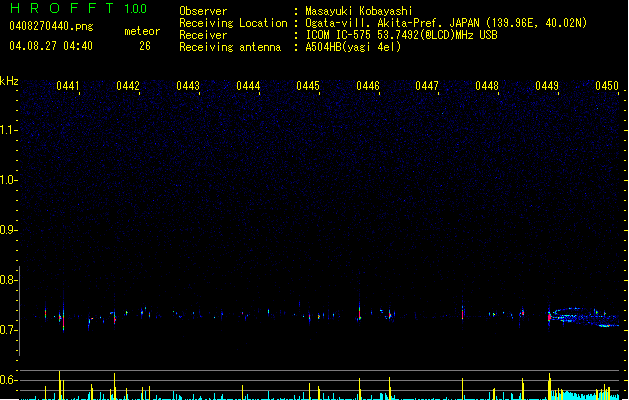The image size is (629, 400).
Task: Click the Receiver label
Action: tap(203, 35)
